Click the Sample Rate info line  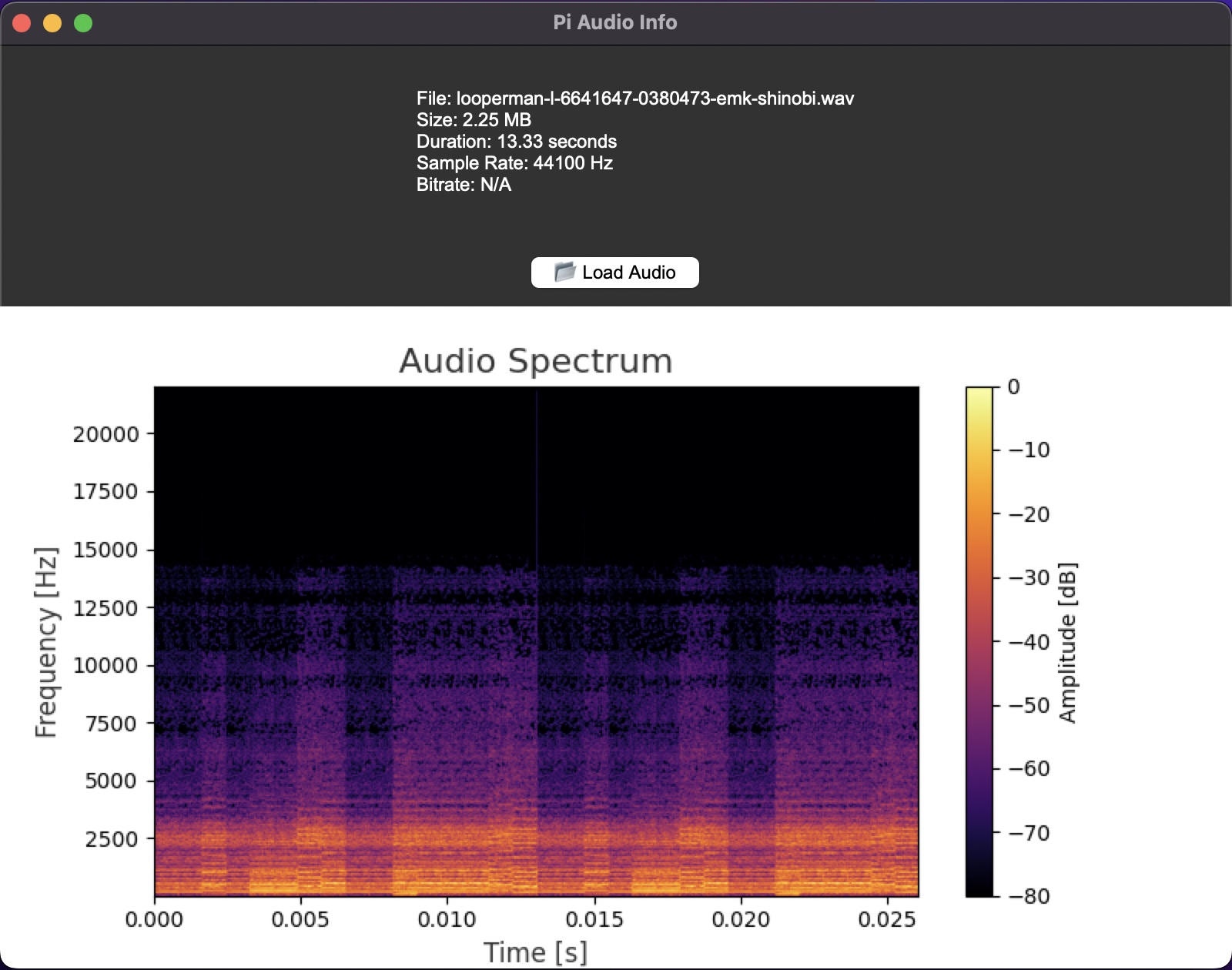click(514, 163)
